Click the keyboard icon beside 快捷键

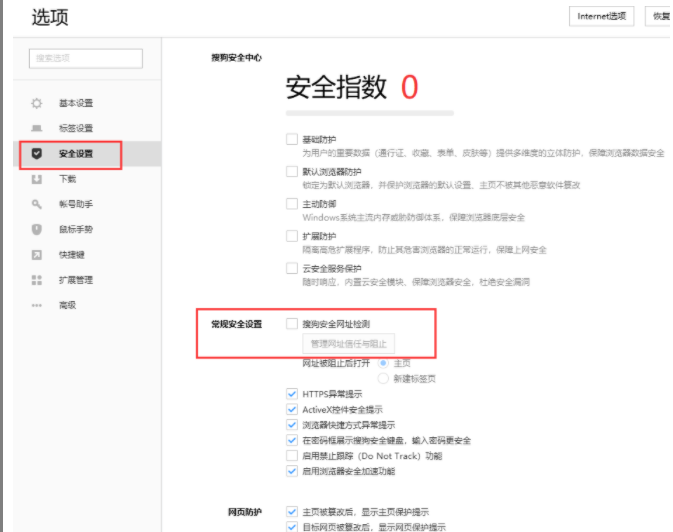click(x=37, y=255)
